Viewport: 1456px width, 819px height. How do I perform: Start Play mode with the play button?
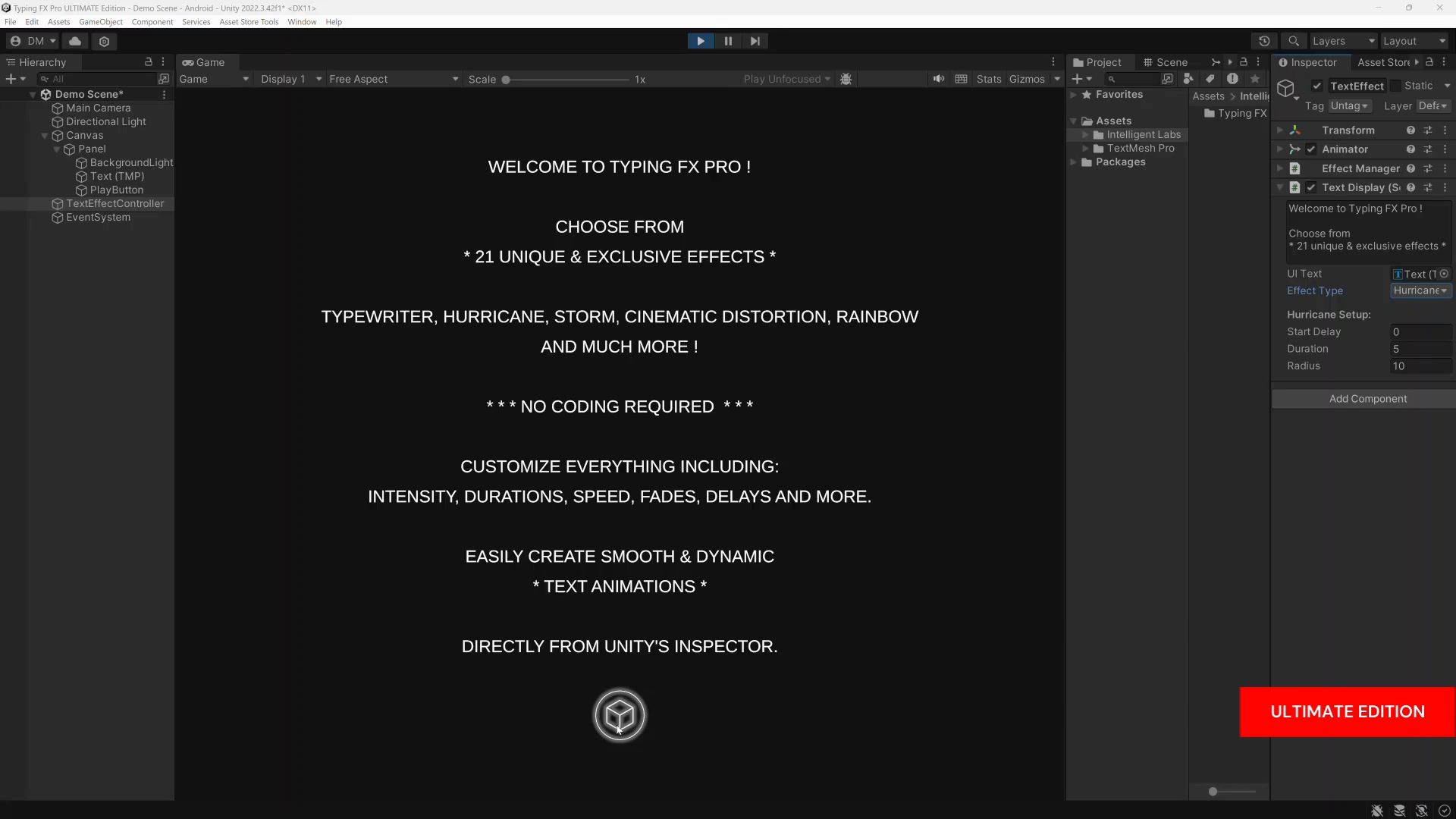700,41
